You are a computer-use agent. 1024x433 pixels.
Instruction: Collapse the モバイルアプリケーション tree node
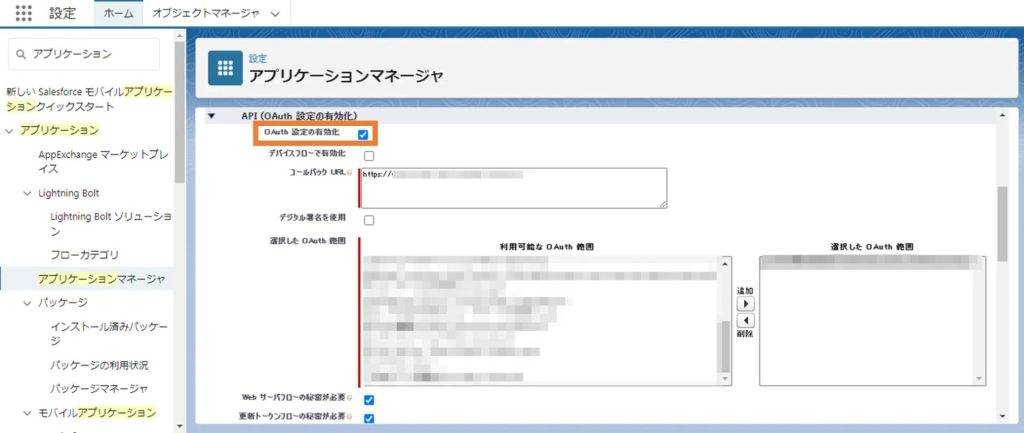[27, 413]
